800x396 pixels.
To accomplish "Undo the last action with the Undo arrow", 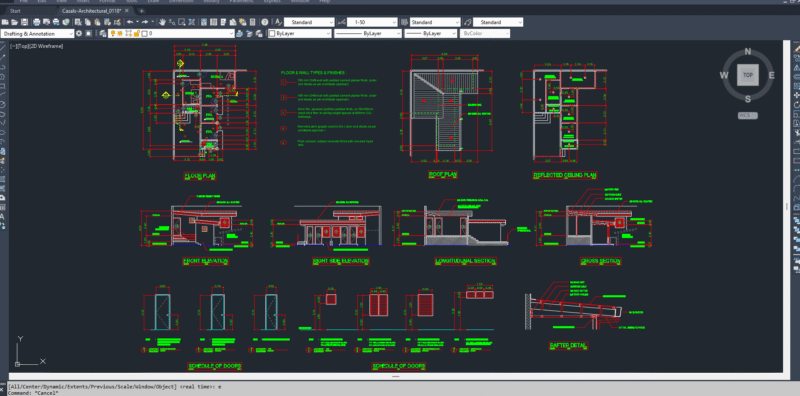I will pyautogui.click(x=130, y=22).
